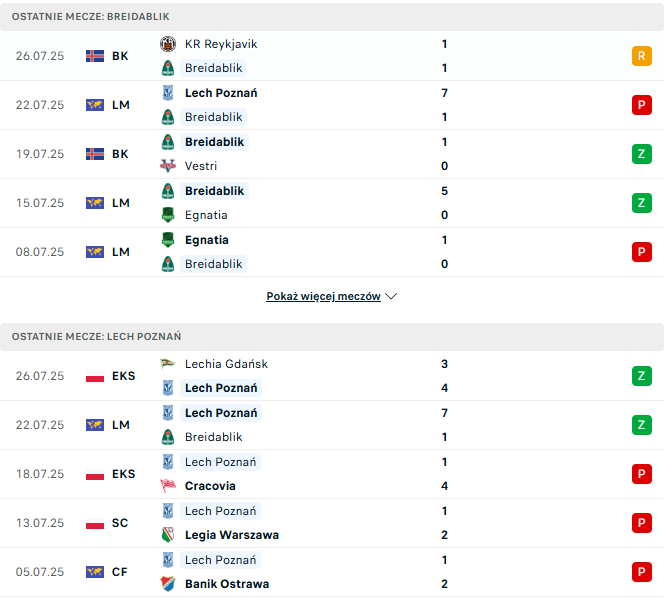This screenshot has width=667, height=601.
Task: Click Iceland flag on 26.07.25 BK match
Action: (95, 56)
